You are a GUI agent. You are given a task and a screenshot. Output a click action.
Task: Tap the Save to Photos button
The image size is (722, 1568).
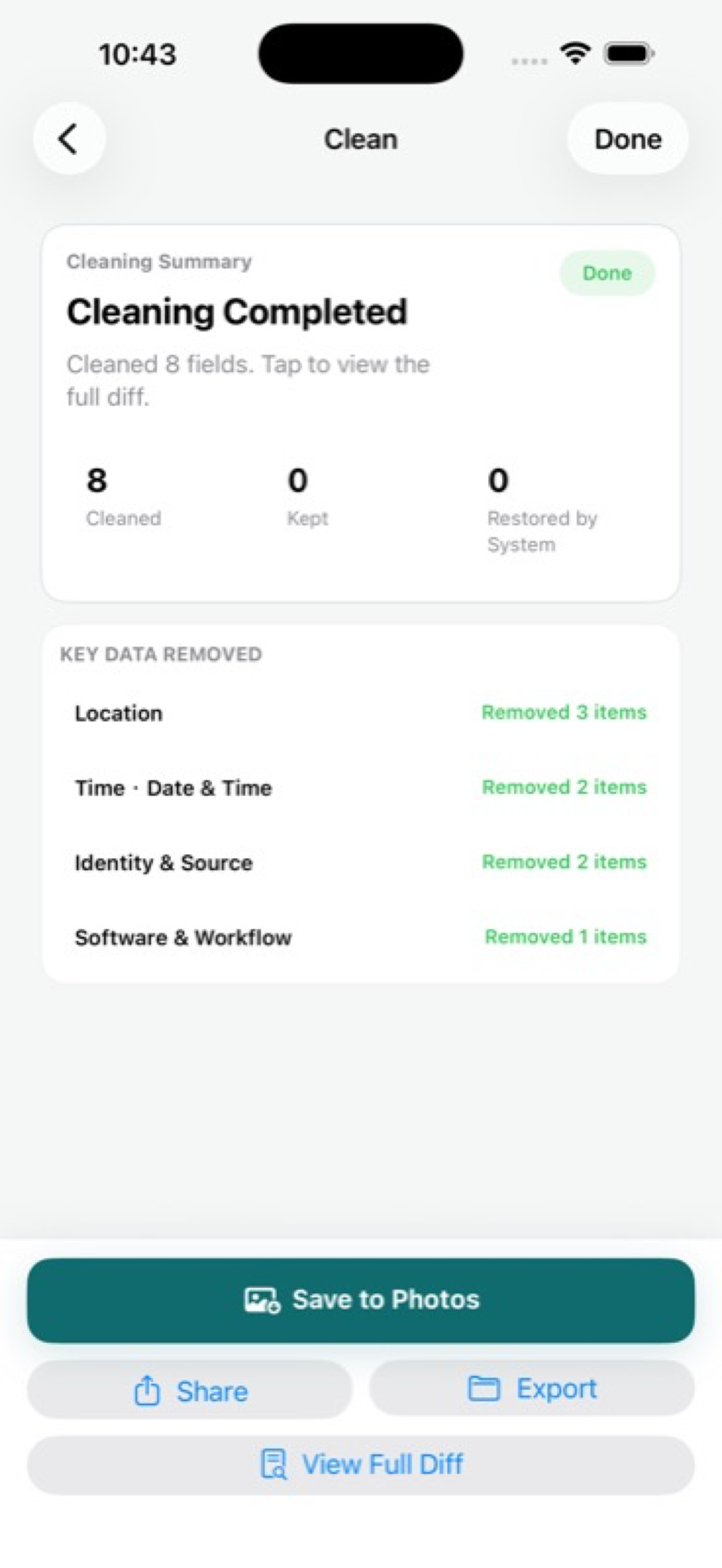click(x=361, y=1300)
